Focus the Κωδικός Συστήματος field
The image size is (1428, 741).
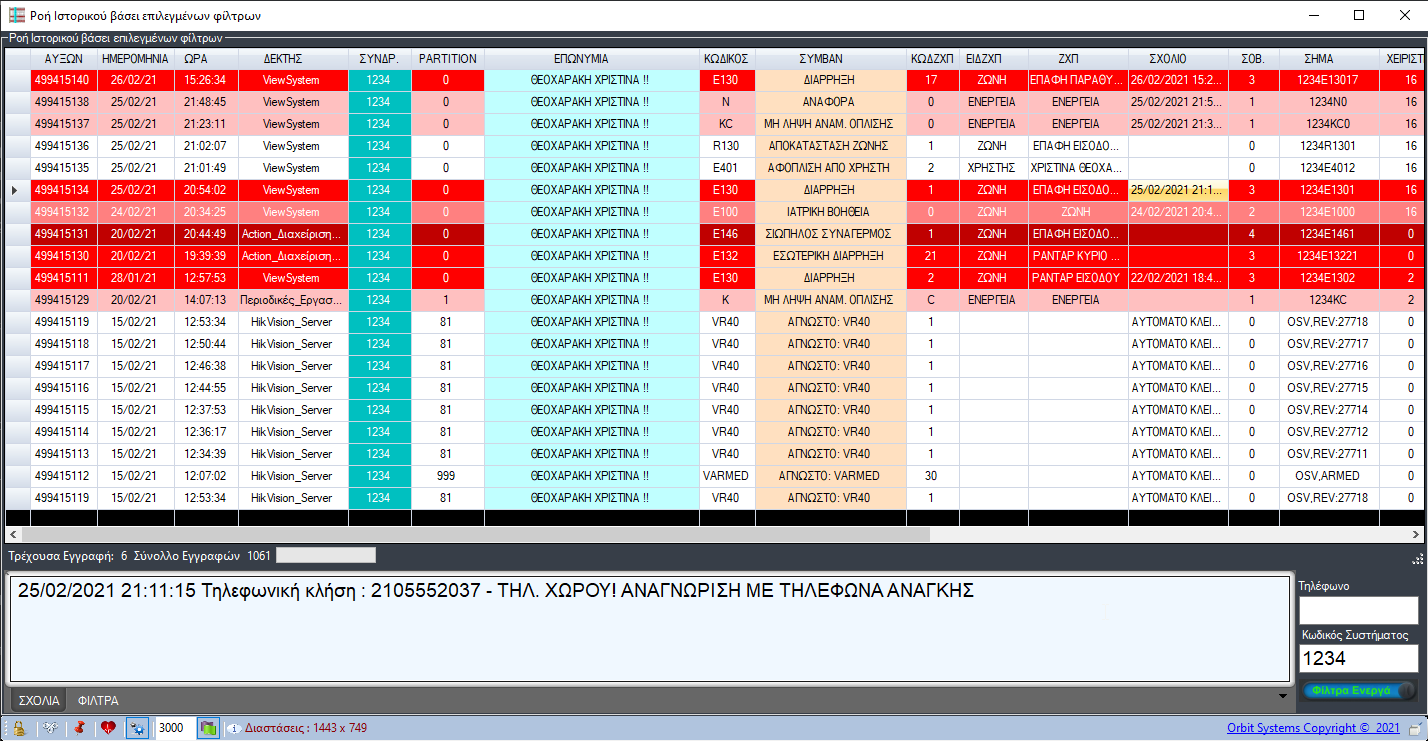1358,659
